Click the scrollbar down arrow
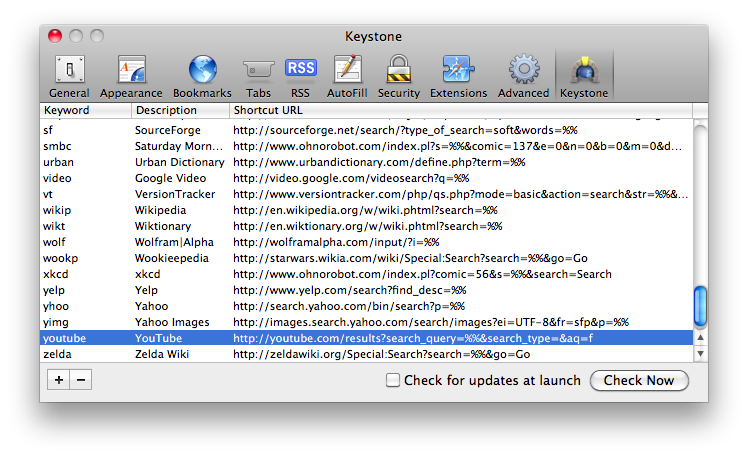 click(700, 353)
